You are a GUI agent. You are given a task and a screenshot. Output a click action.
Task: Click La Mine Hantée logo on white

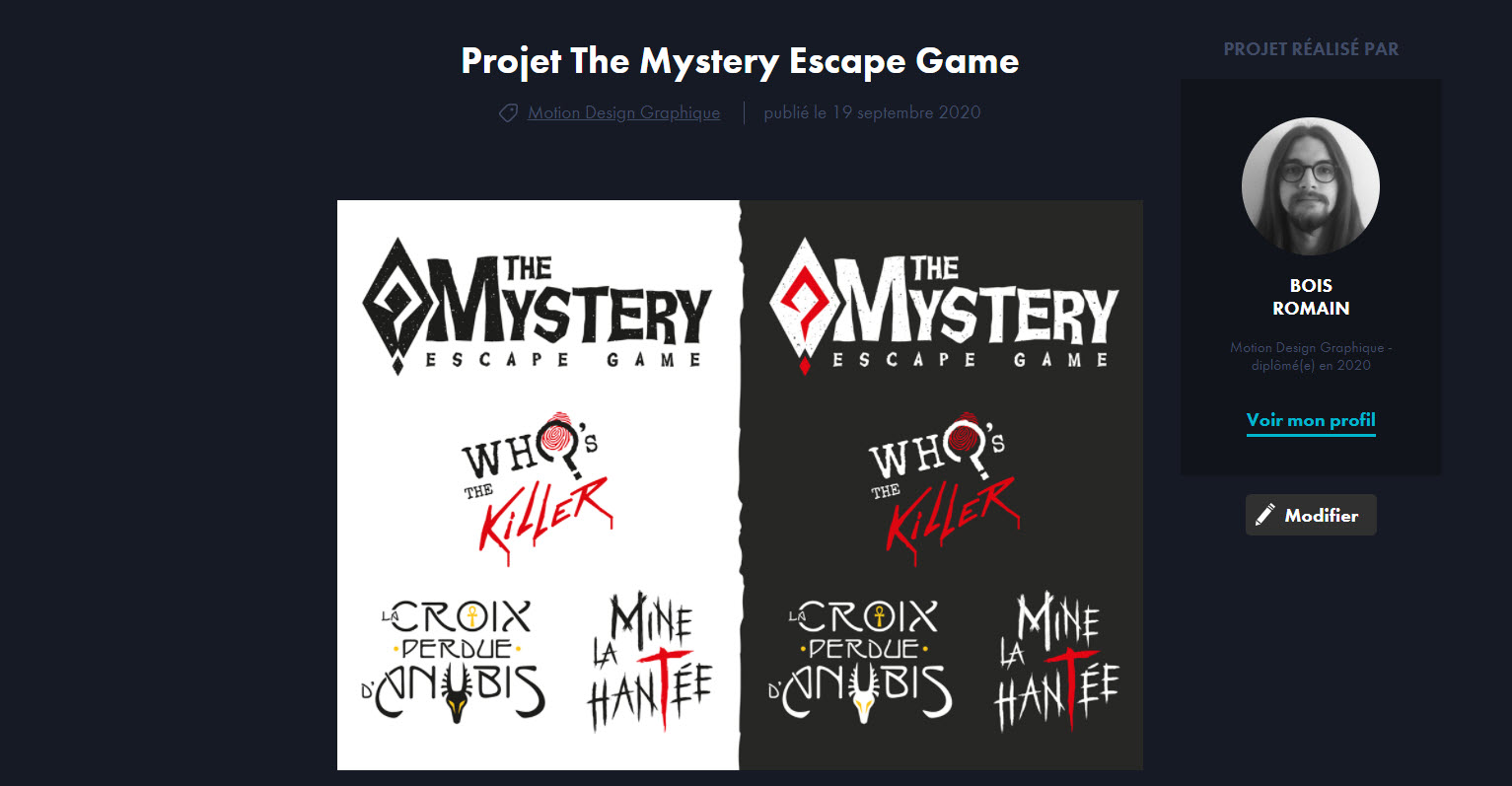click(x=650, y=662)
